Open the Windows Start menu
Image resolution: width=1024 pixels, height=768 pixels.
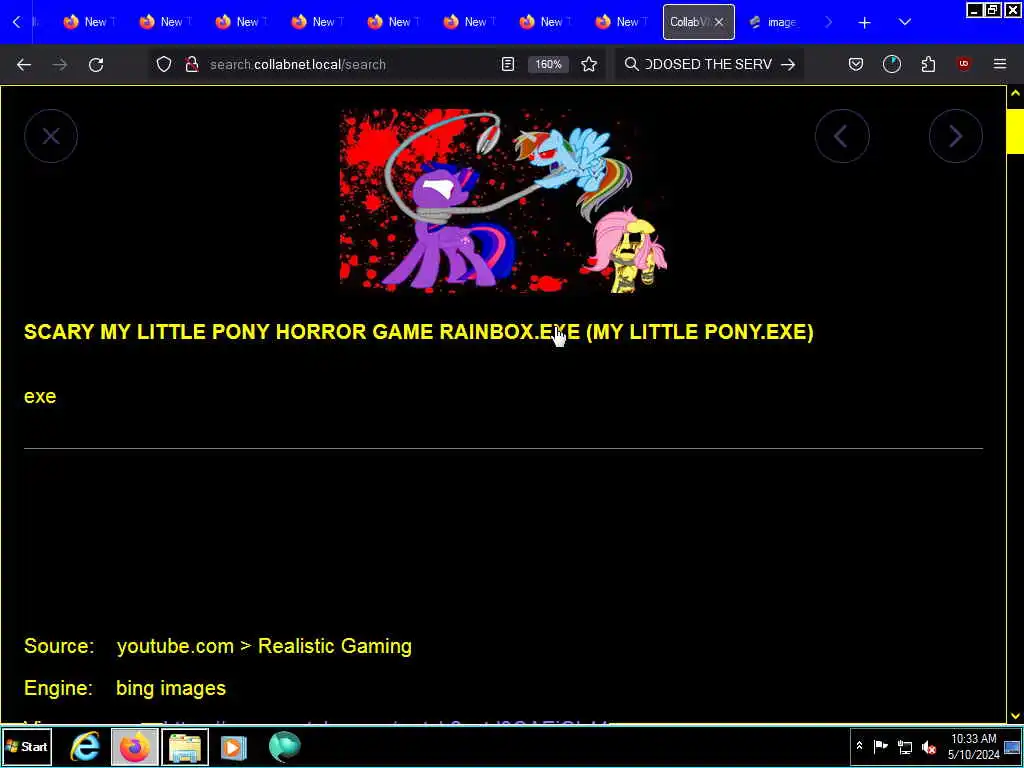27,746
